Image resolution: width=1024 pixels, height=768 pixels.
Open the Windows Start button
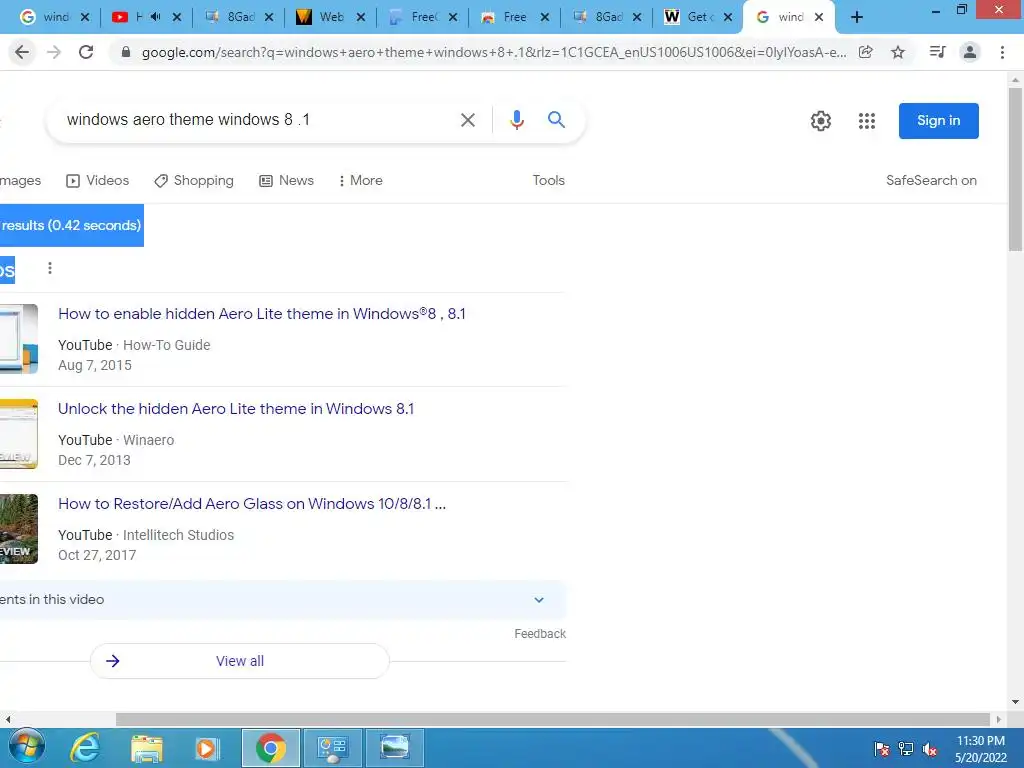coord(27,748)
